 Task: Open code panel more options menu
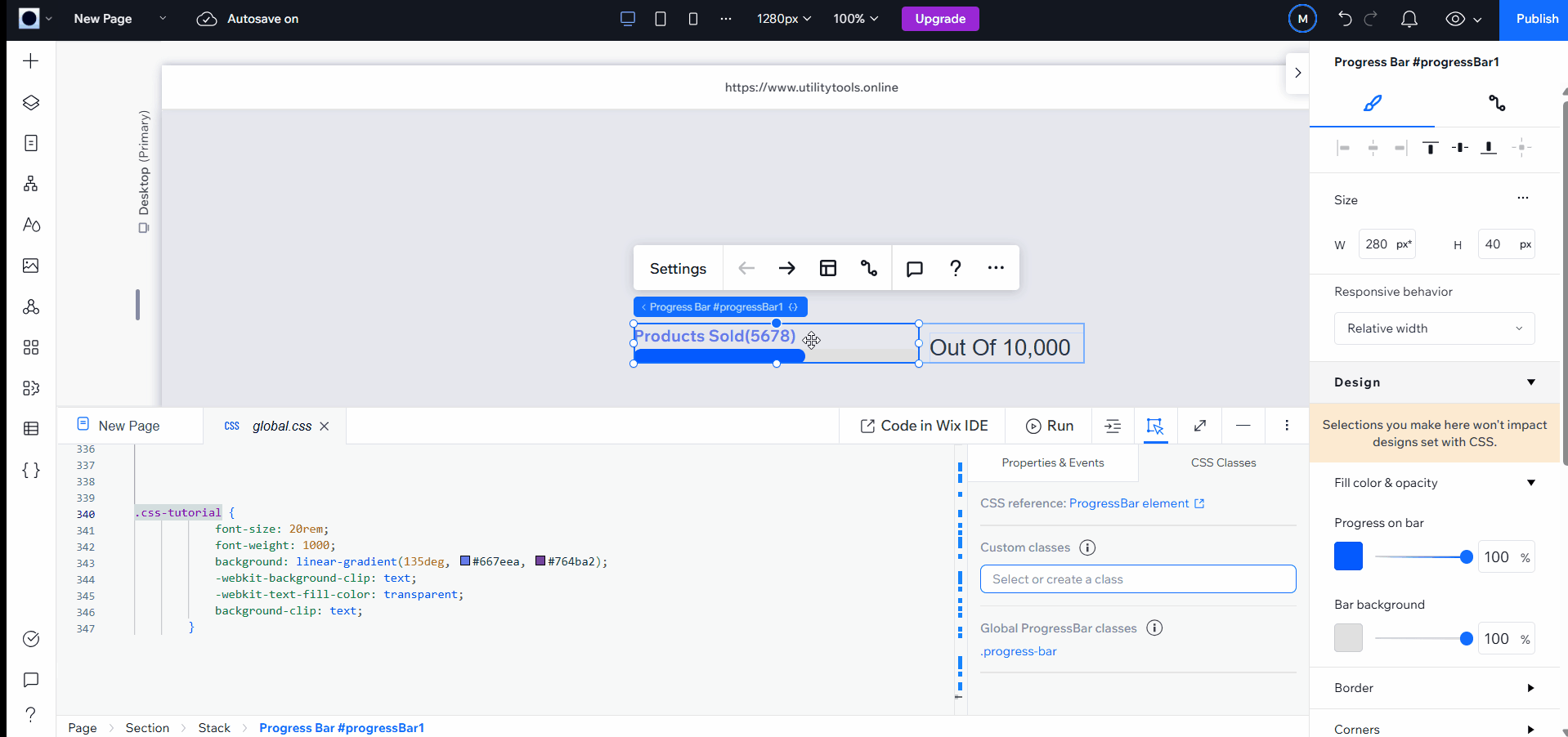(x=1287, y=426)
